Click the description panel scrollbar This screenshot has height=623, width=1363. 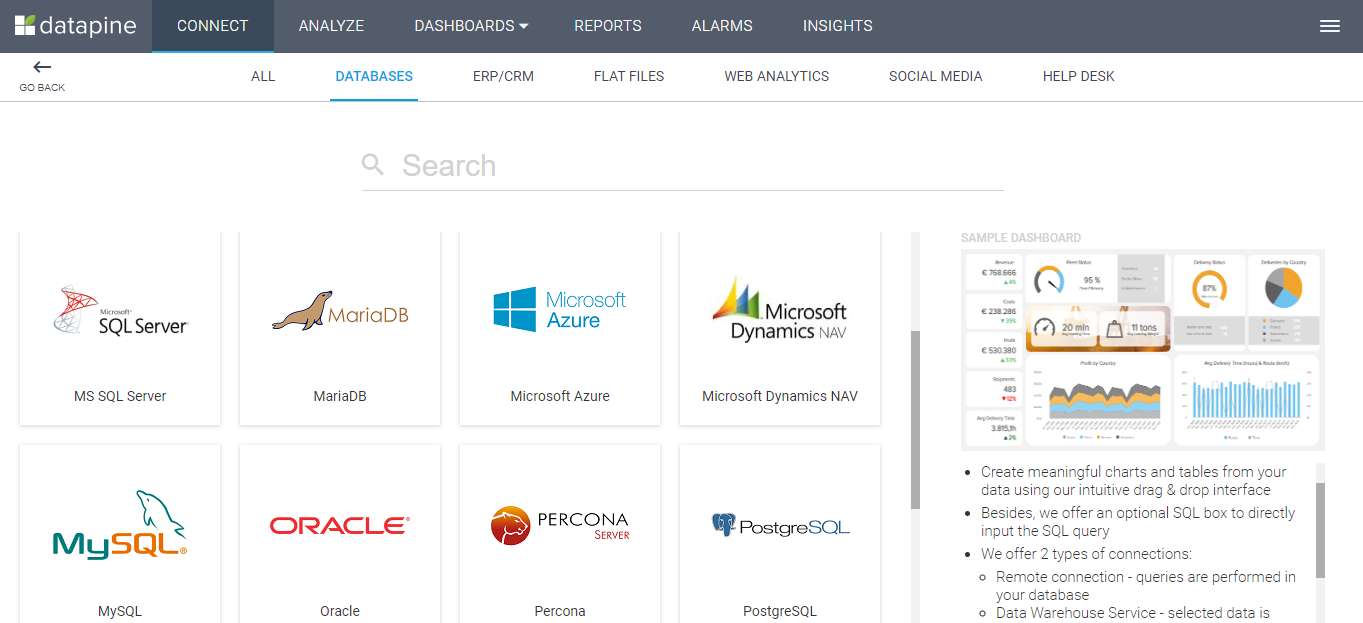pos(1320,530)
